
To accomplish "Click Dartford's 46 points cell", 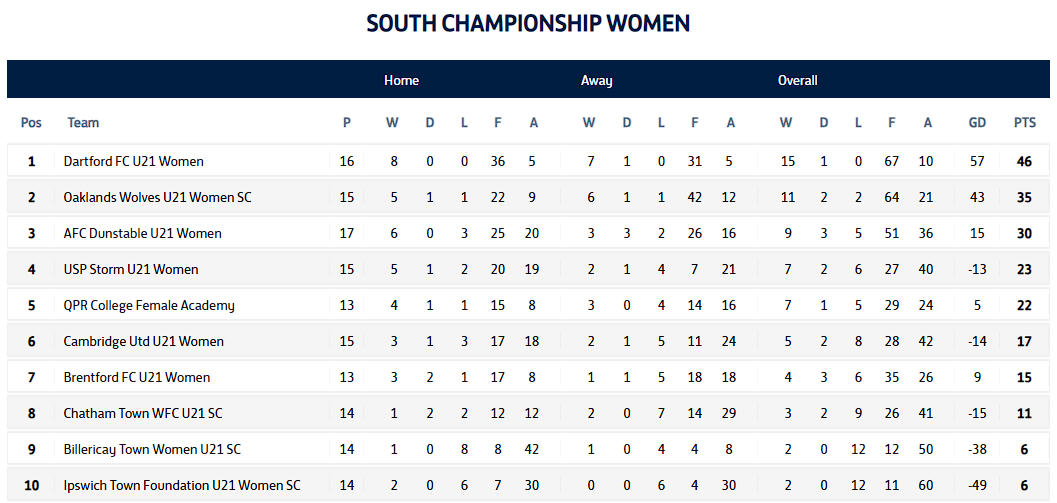I will [1025, 161].
